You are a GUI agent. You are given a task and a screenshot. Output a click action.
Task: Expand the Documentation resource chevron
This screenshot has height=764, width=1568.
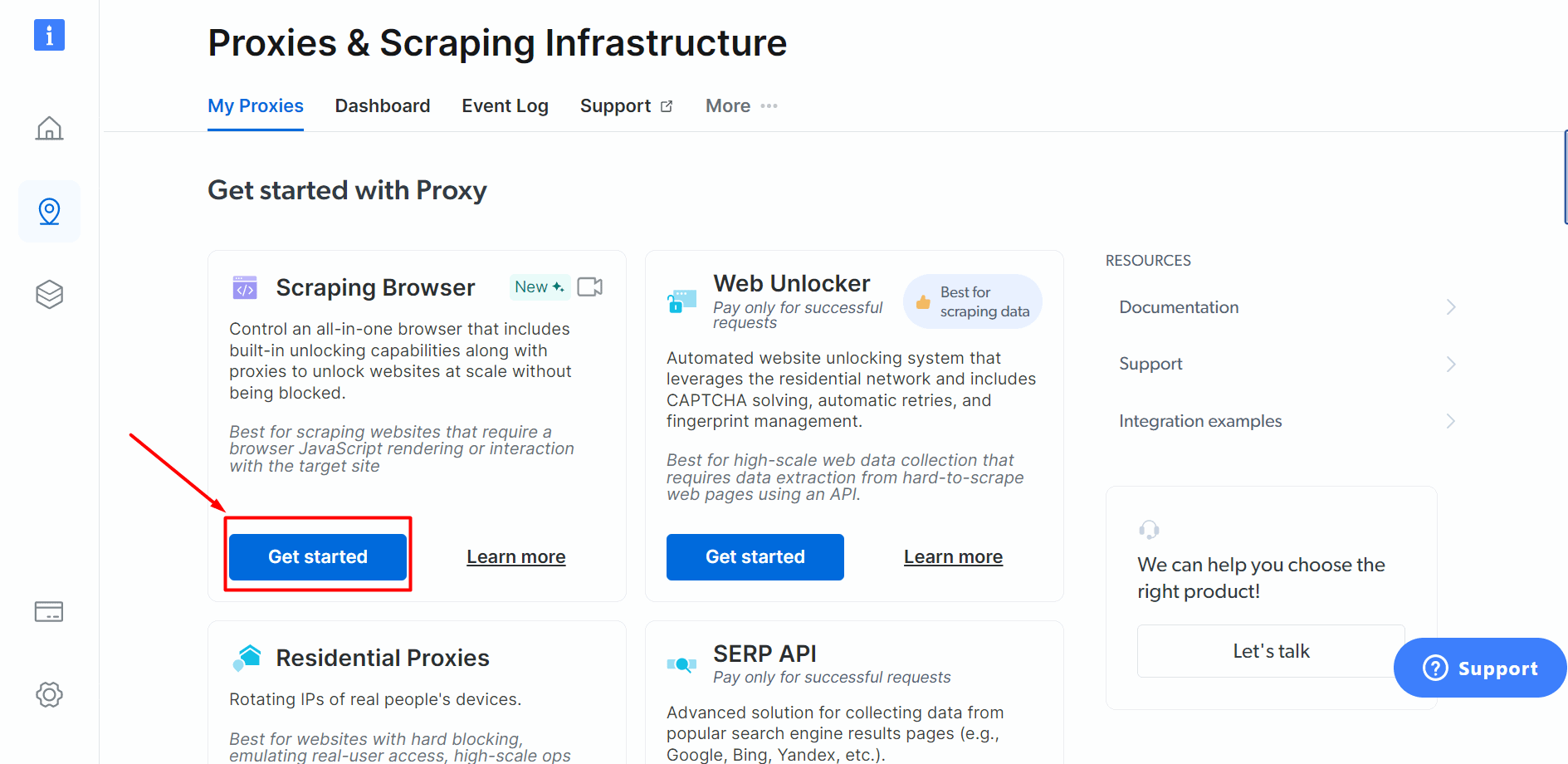click(1450, 307)
